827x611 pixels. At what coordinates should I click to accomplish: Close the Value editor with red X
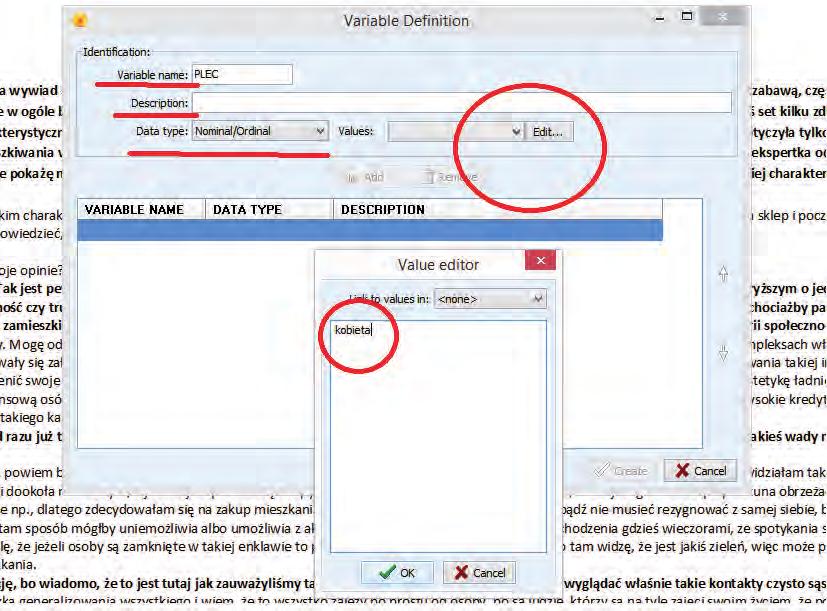tap(540, 260)
